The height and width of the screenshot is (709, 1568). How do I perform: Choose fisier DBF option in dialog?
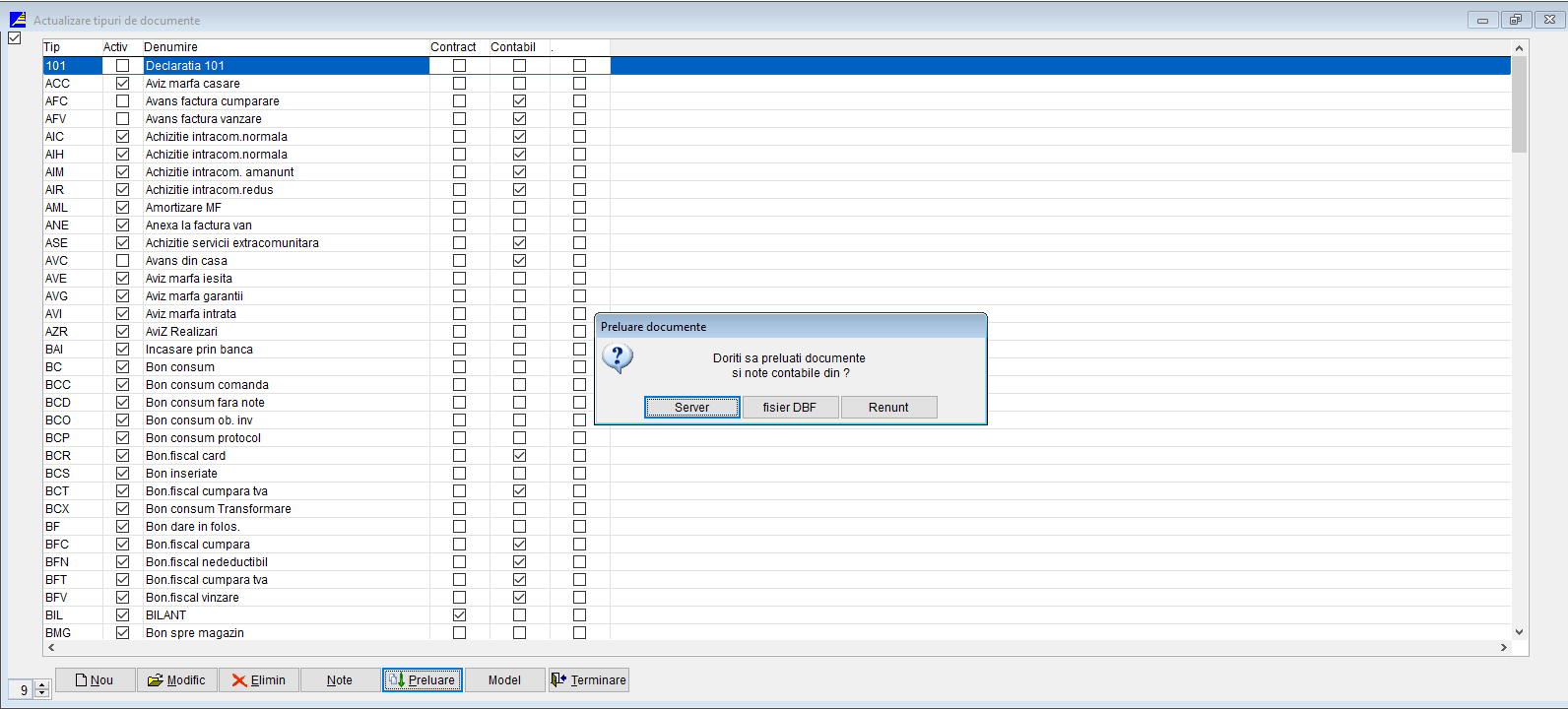click(x=789, y=408)
